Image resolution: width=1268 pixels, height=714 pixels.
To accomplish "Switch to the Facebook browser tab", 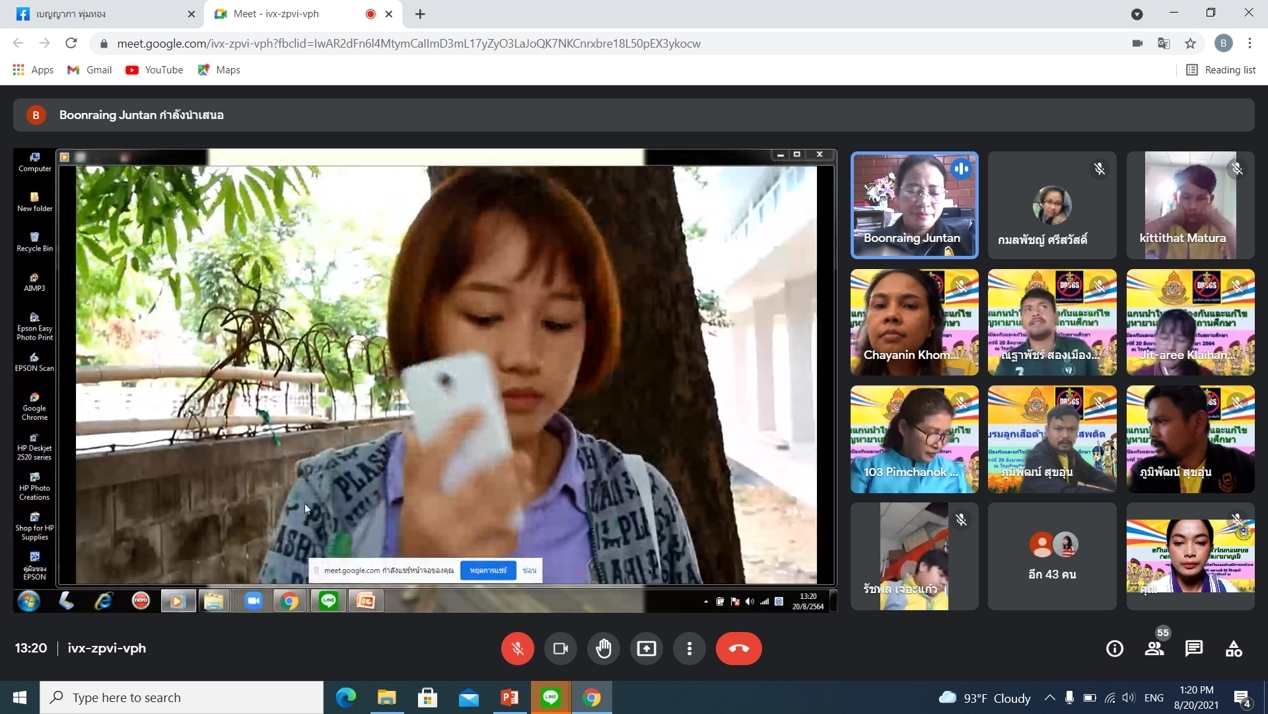I will [x=100, y=14].
